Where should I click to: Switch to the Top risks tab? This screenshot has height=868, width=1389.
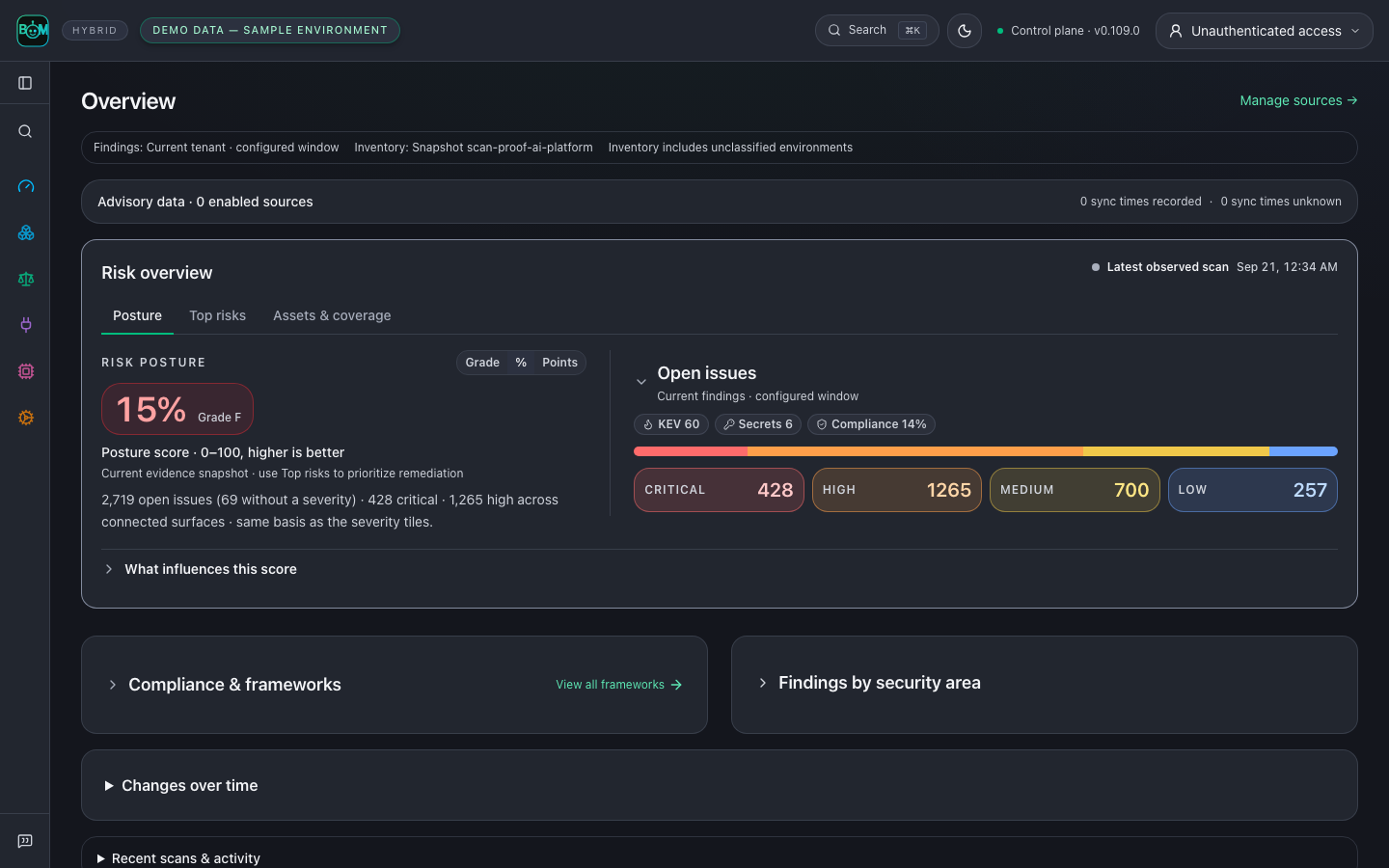pos(217,315)
